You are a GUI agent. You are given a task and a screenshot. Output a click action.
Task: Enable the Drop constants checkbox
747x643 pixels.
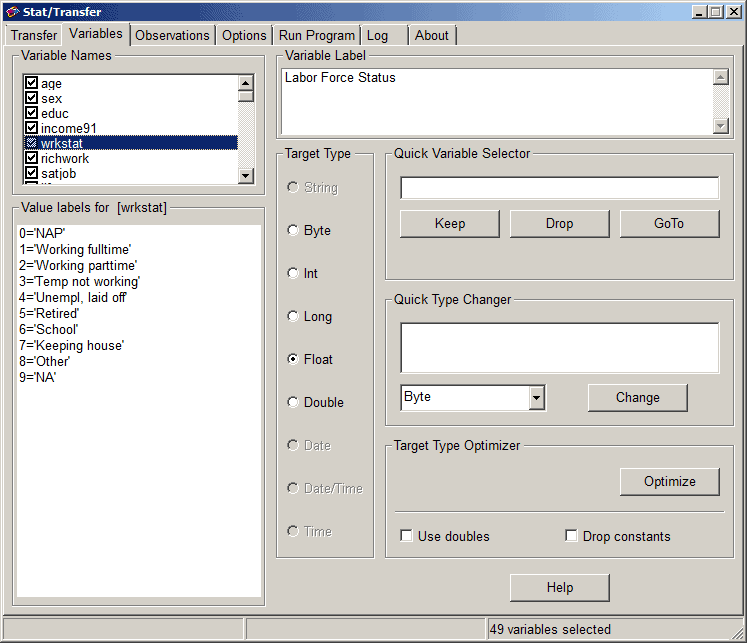[572, 536]
